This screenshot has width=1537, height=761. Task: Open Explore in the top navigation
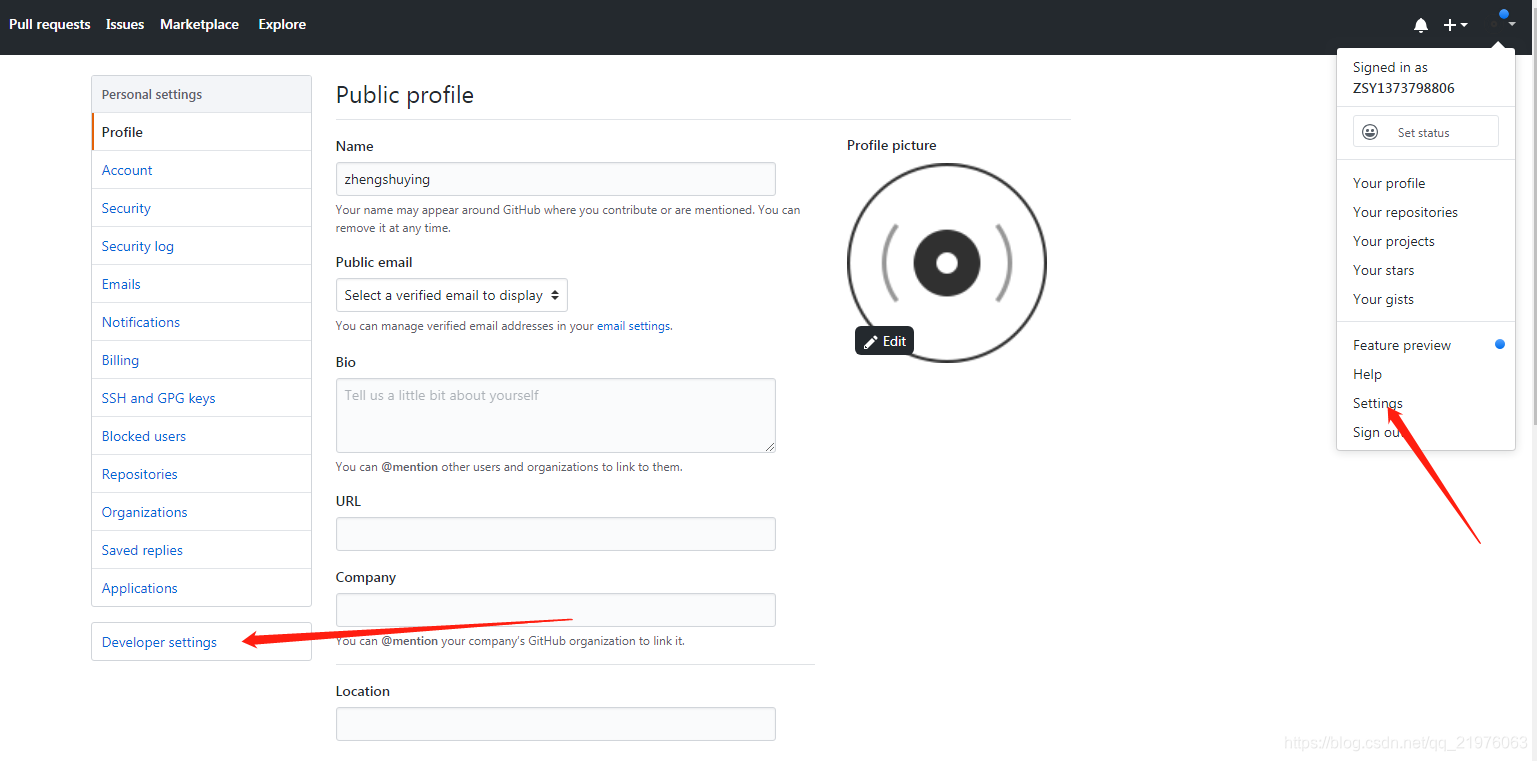point(282,24)
